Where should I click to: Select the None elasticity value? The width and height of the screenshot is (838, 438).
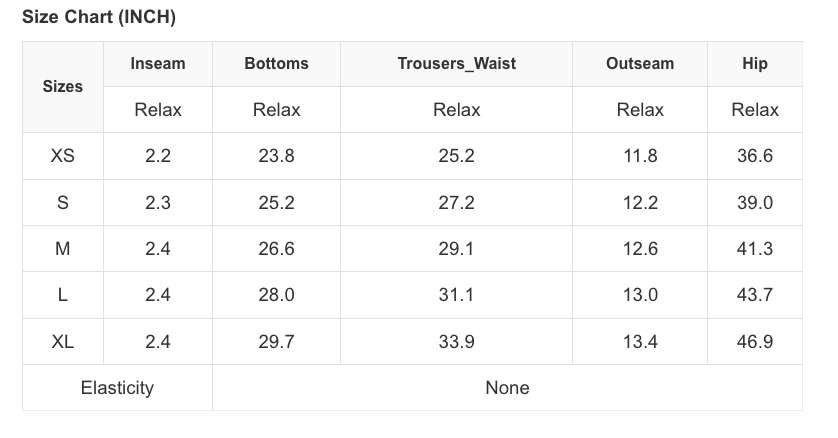tap(507, 388)
